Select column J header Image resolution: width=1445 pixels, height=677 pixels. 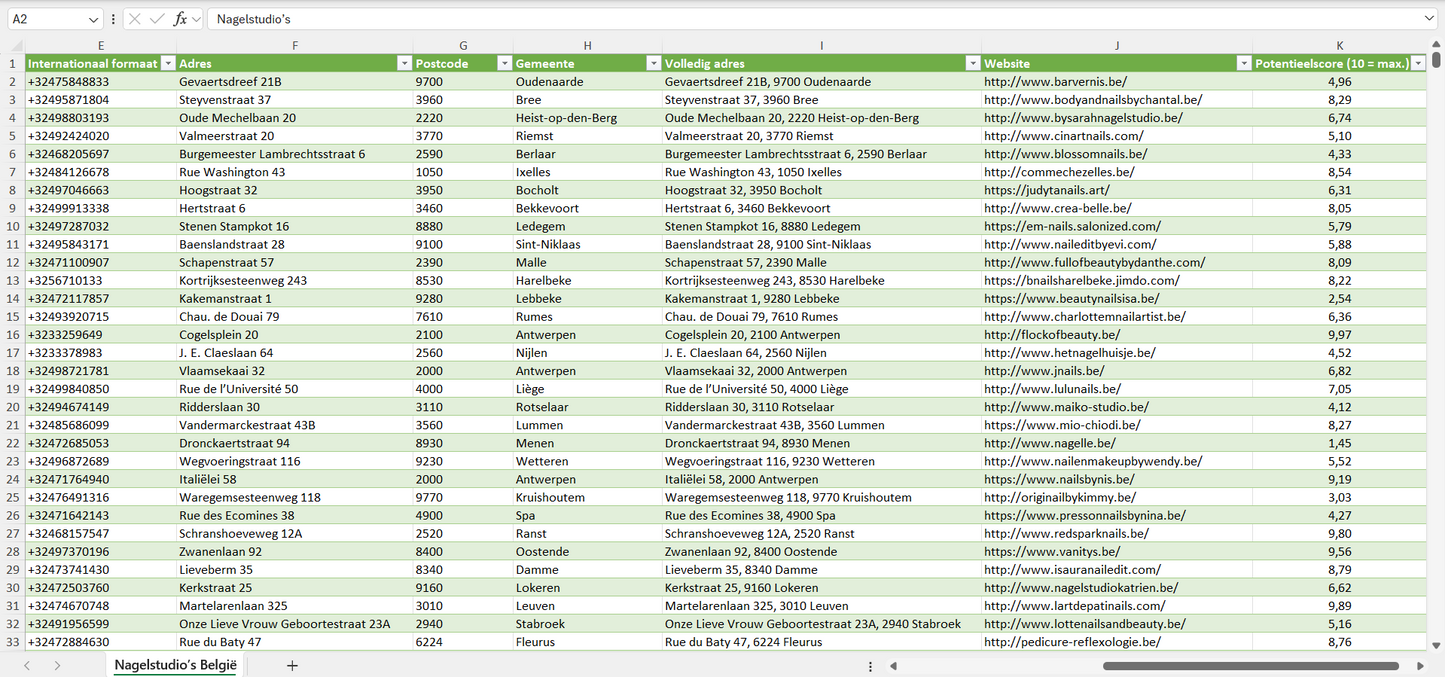(x=1116, y=45)
